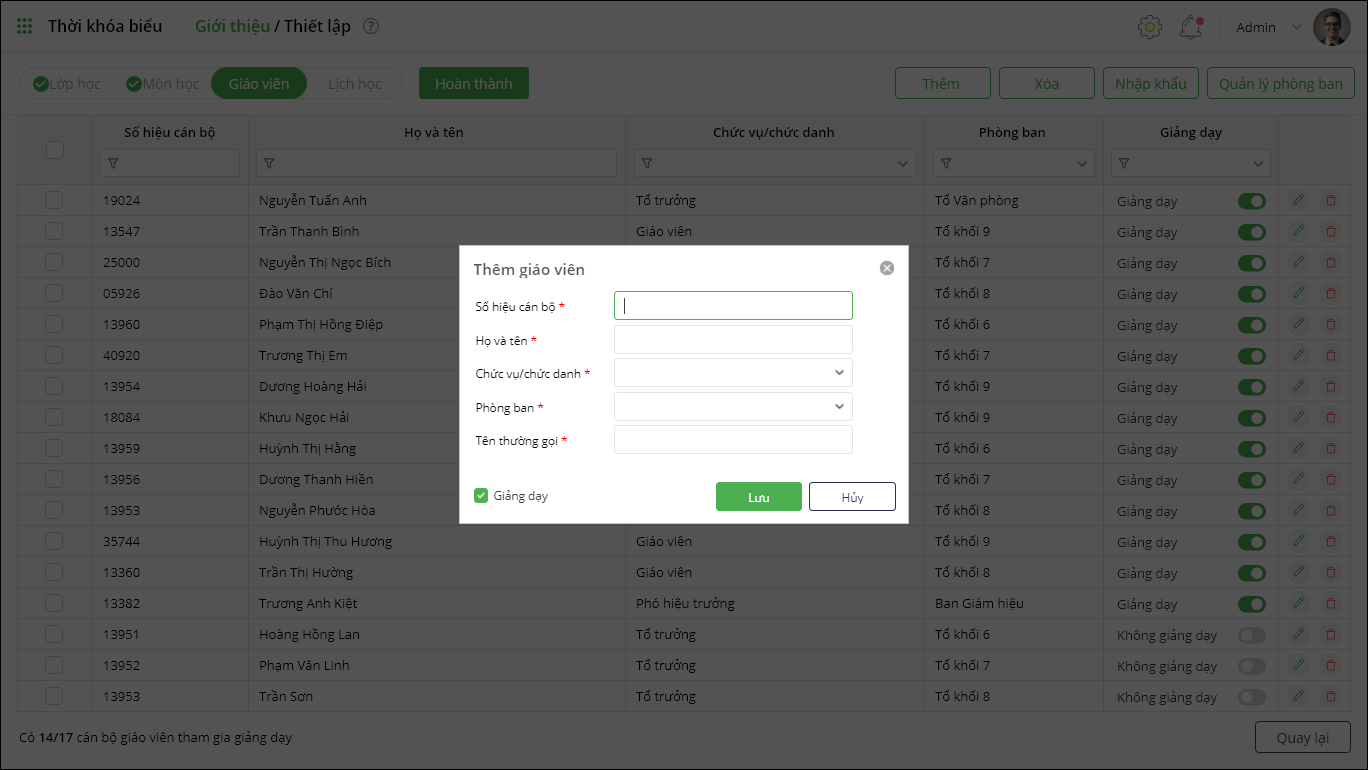1368x770 pixels.
Task: Click the Admin profile avatar
Action: tap(1331, 27)
